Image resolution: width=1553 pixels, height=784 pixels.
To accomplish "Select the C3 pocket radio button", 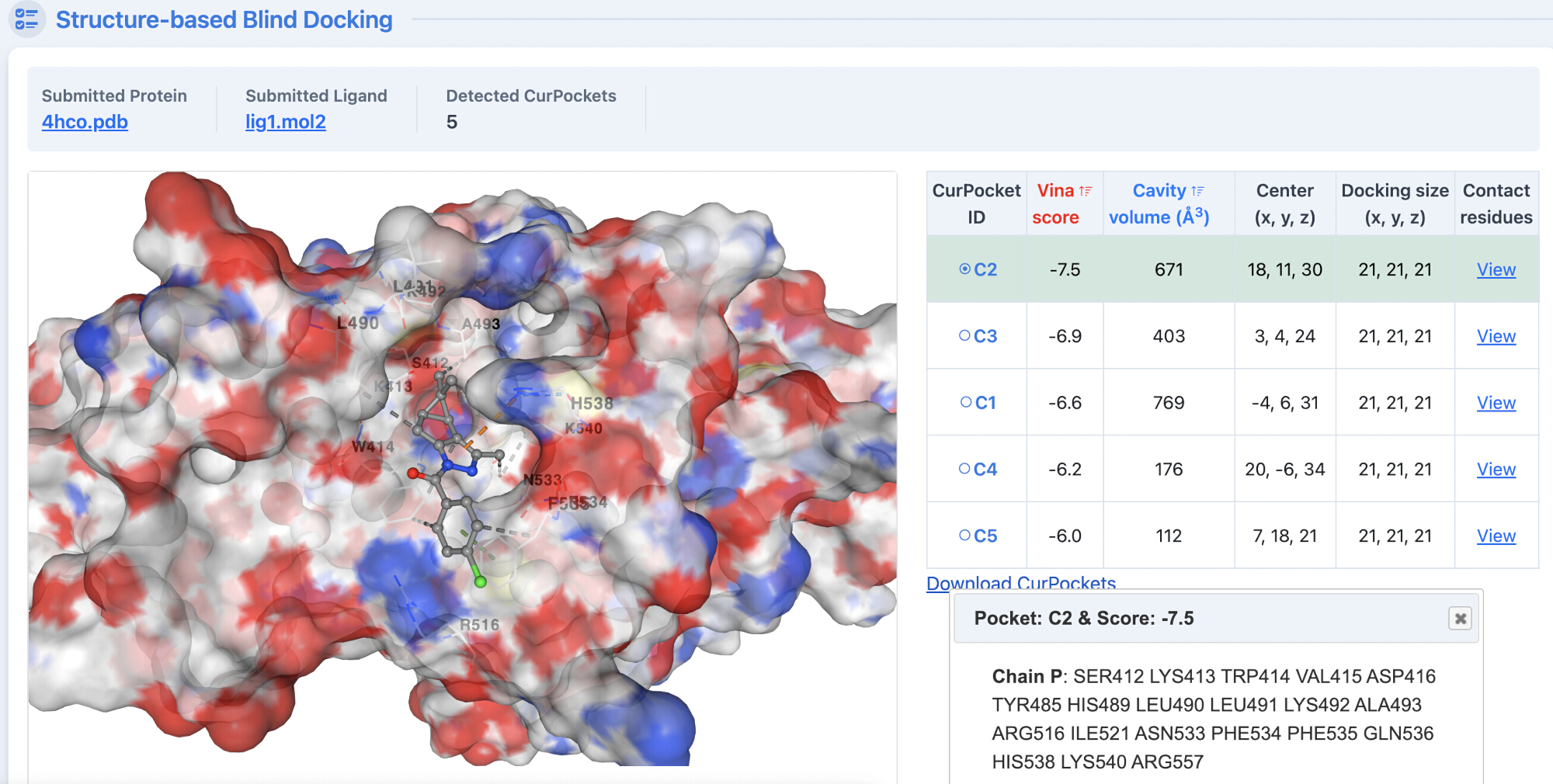I will 964,336.
